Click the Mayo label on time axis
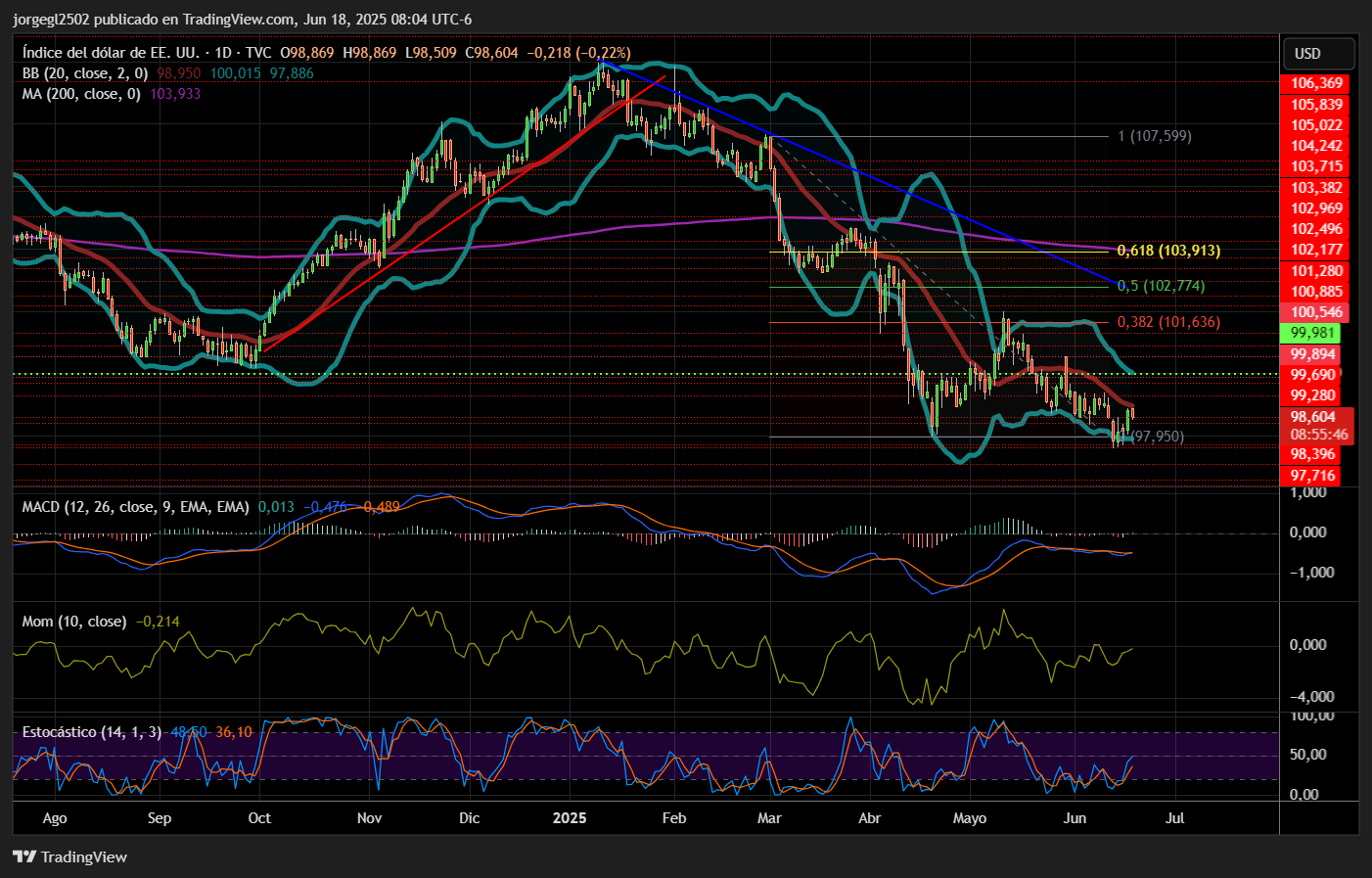Image resolution: width=1372 pixels, height=878 pixels. (x=970, y=818)
